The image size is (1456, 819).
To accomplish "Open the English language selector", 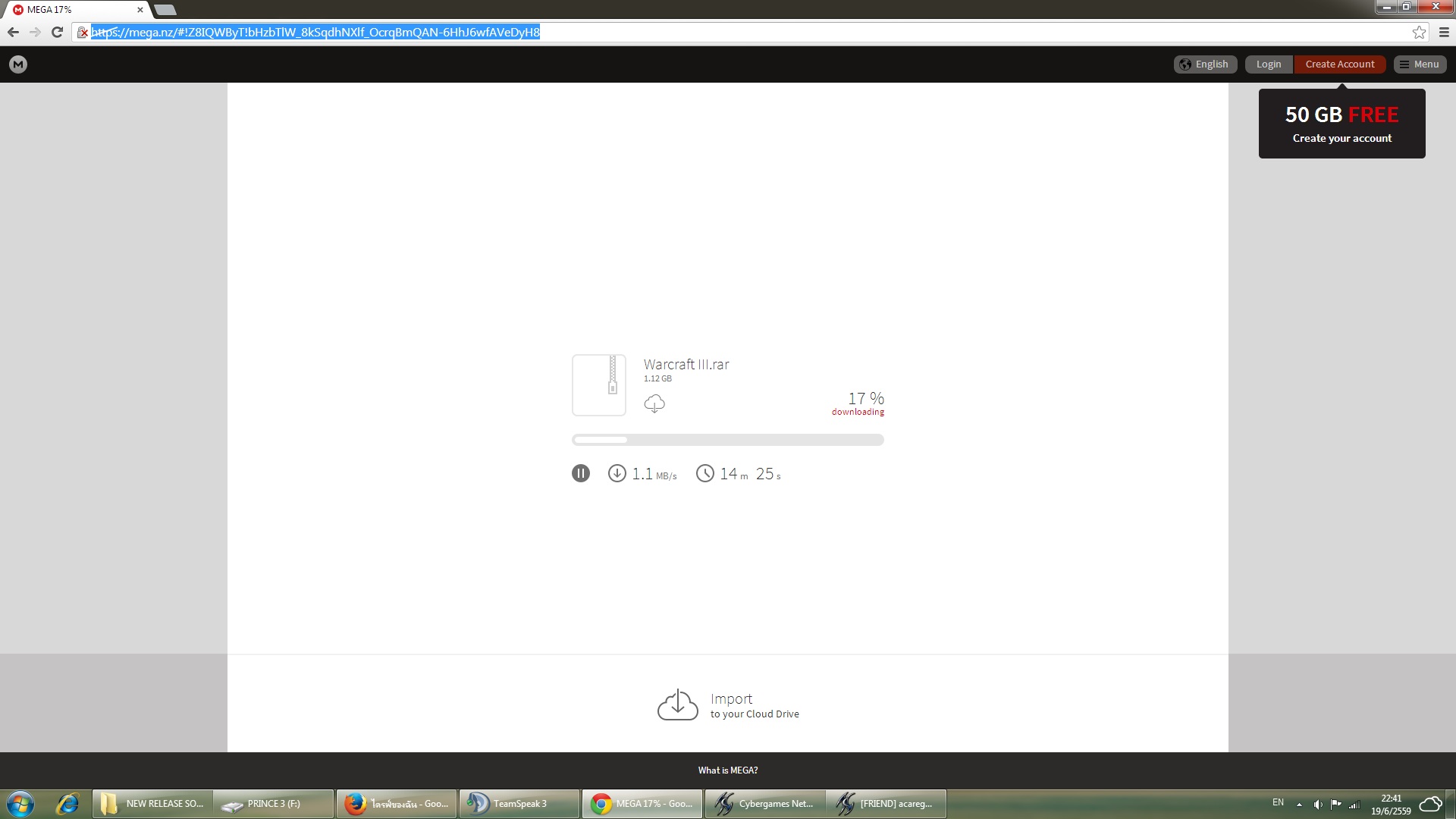I will pyautogui.click(x=1205, y=64).
